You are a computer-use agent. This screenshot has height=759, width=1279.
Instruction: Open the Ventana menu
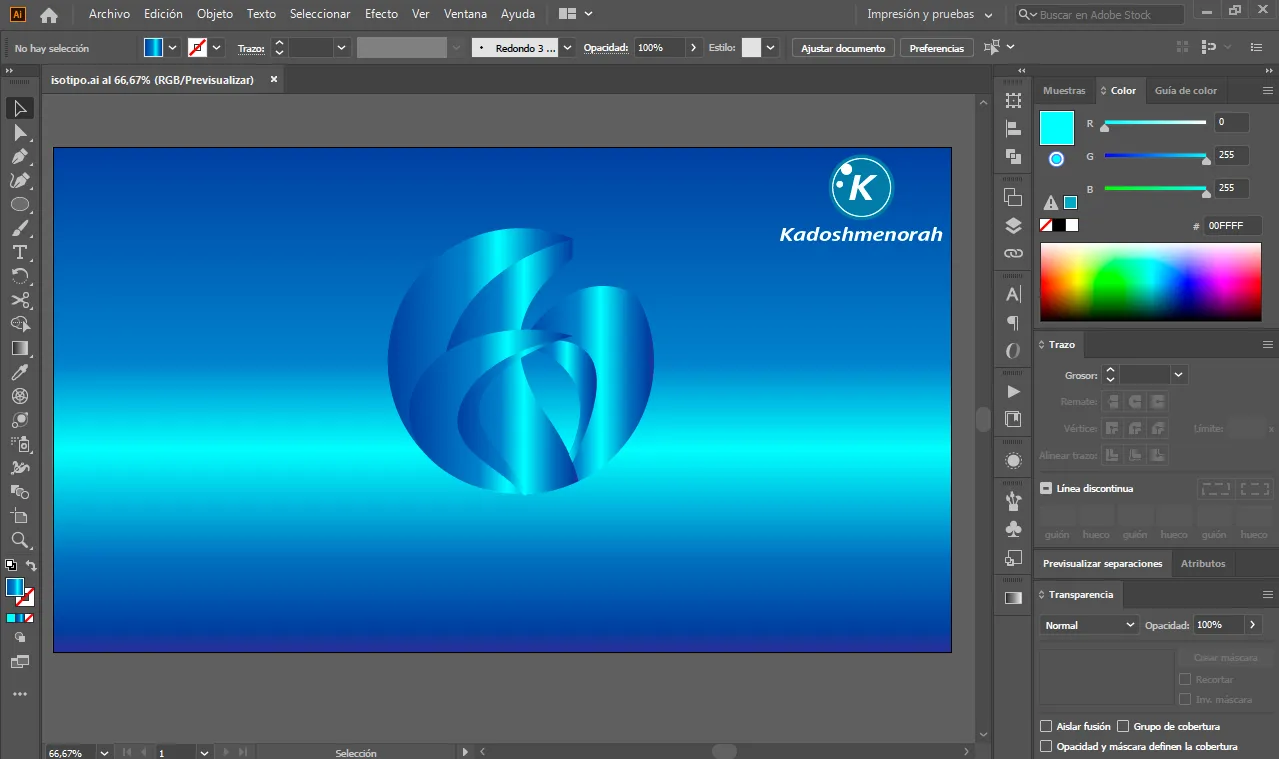click(465, 14)
